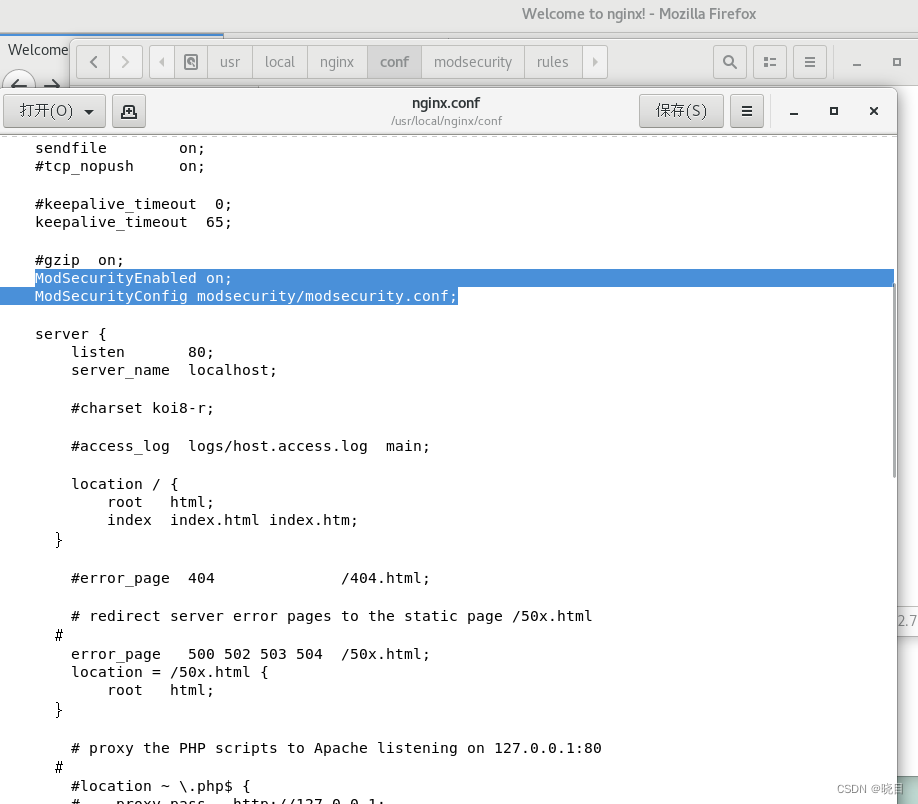Navigate to the rules folder breadcrumb
Screen dimensions: 918x804
[x=553, y=61]
